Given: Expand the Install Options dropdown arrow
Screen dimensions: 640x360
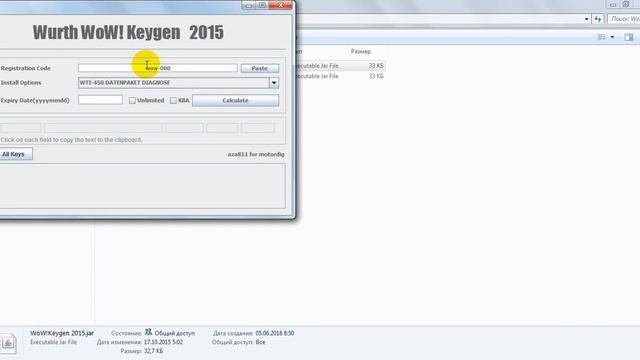Looking at the screenshot, I should click(x=274, y=83).
